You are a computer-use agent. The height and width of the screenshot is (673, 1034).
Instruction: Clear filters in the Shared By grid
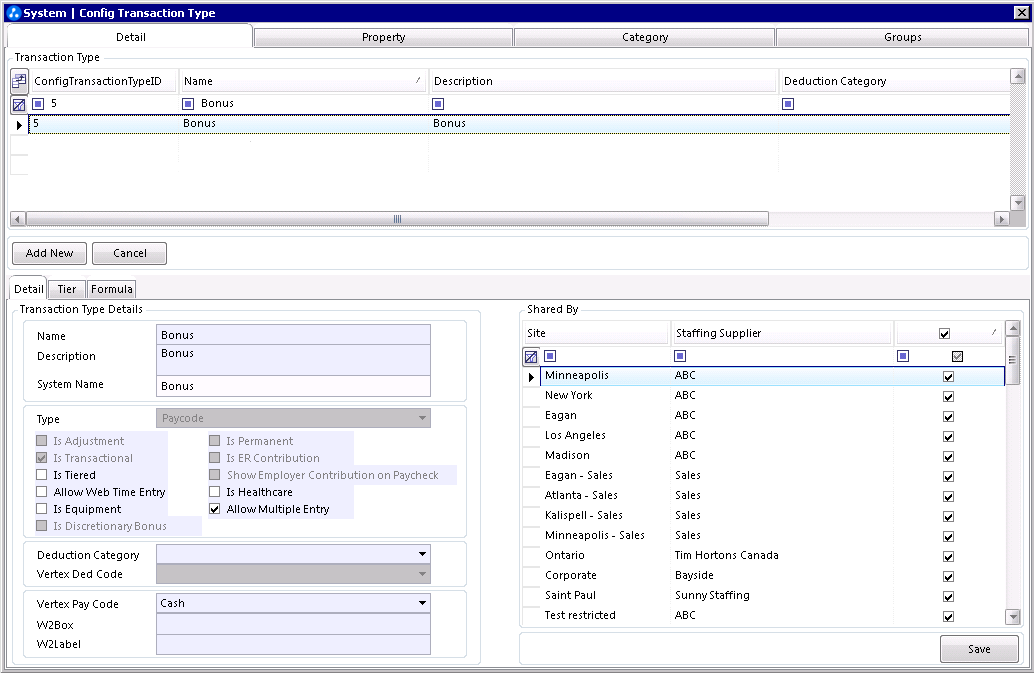pyautogui.click(x=531, y=357)
